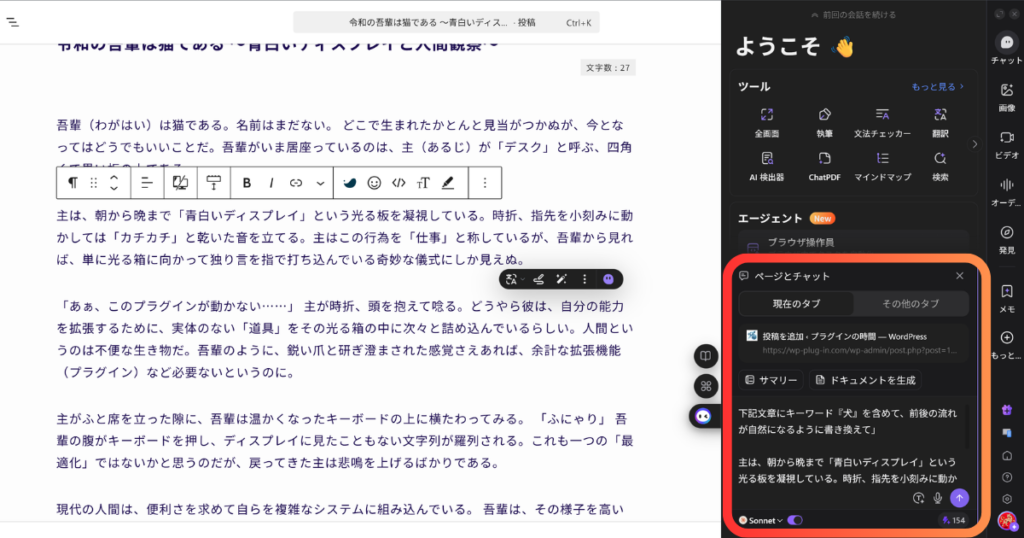
Task: Select the 現在のタブ tab
Action: (x=796, y=303)
